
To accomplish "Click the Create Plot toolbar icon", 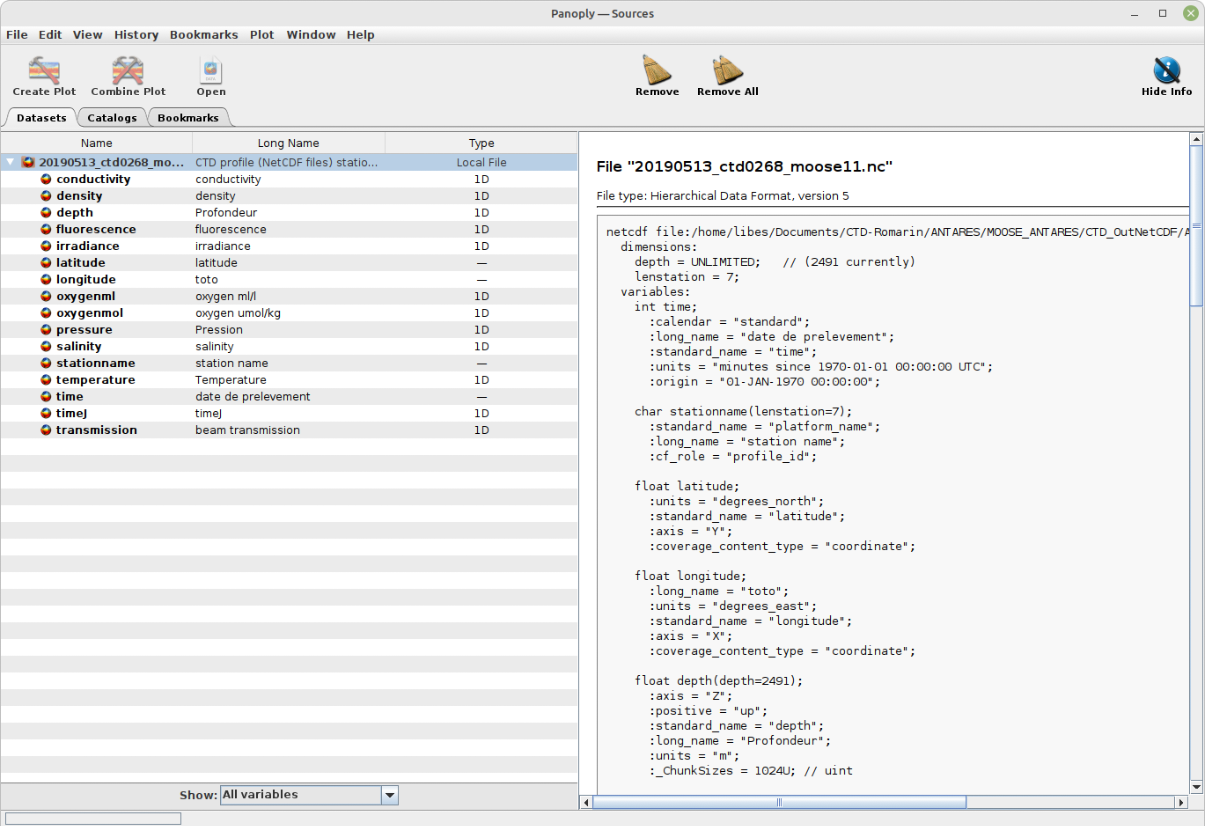I will point(44,71).
